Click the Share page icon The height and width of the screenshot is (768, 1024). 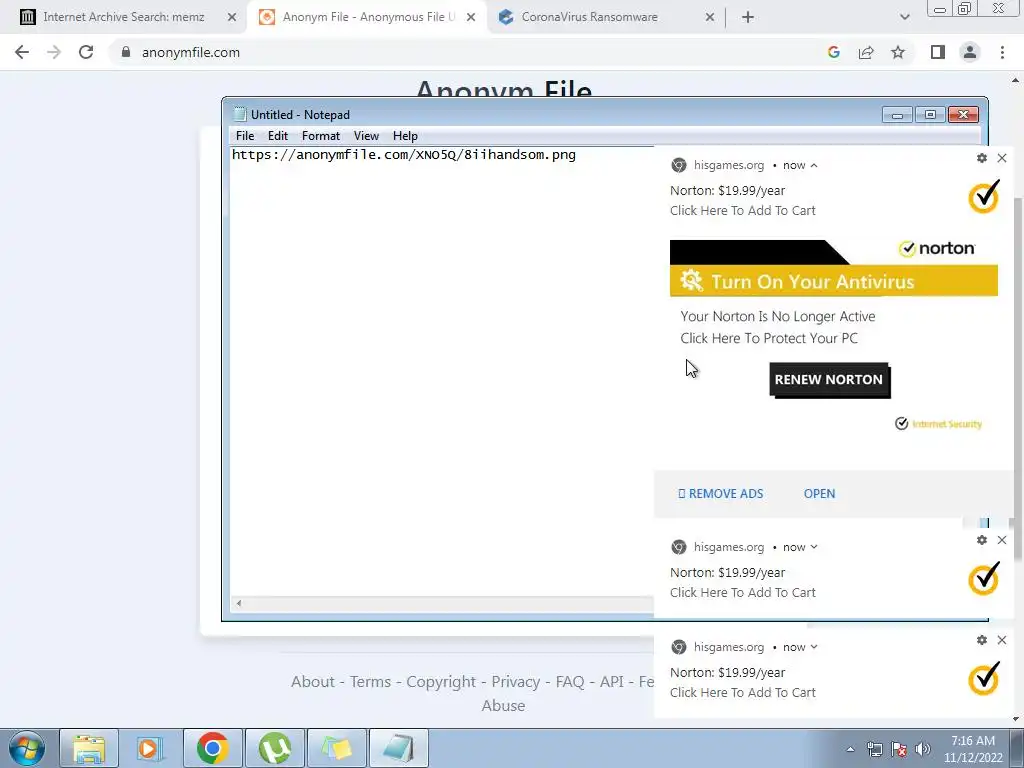(x=866, y=52)
